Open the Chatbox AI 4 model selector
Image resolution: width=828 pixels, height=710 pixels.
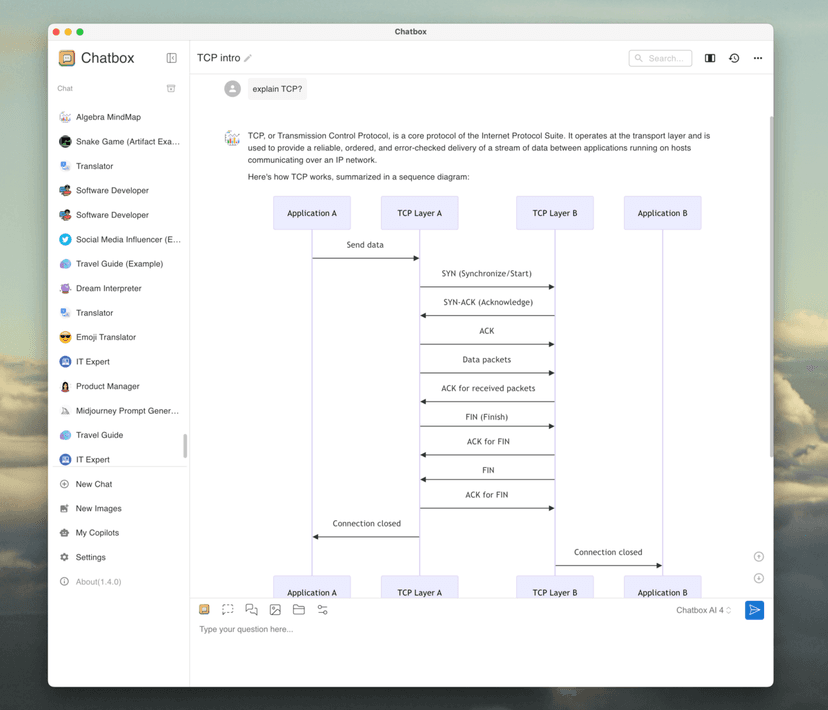point(703,610)
